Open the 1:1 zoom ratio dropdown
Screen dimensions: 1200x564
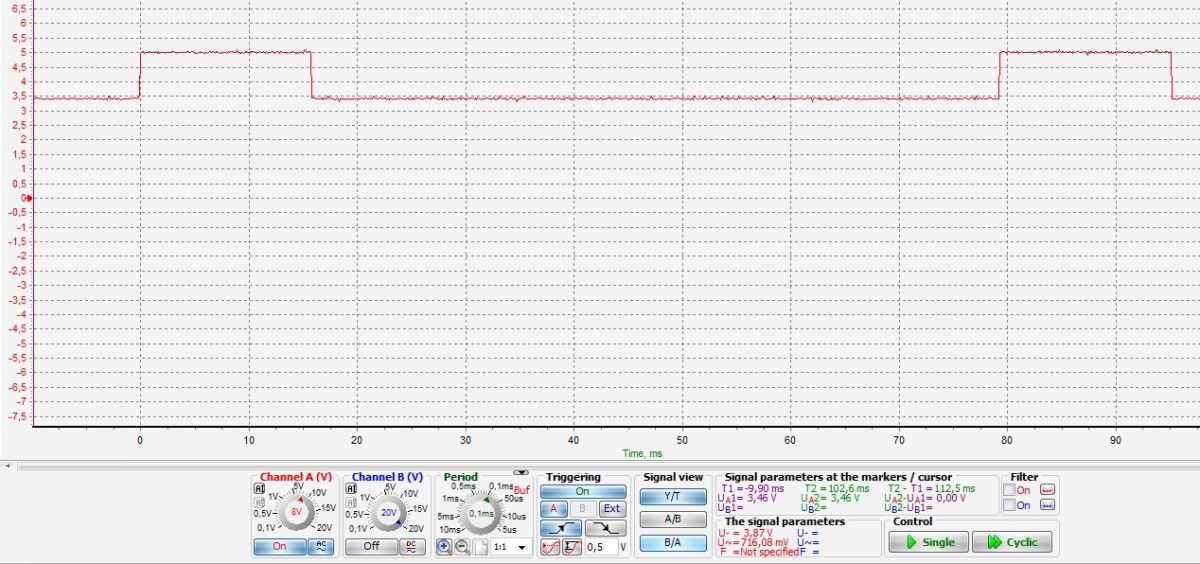511,547
